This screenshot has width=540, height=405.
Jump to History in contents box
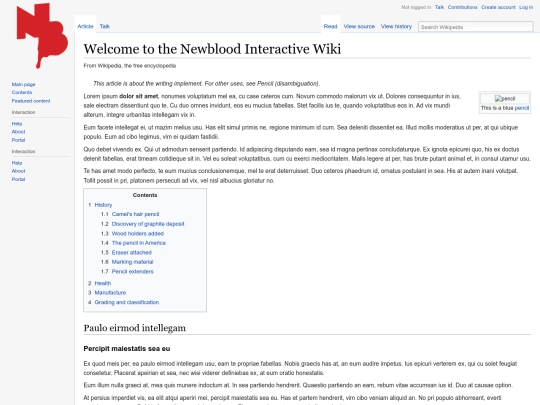tap(103, 205)
